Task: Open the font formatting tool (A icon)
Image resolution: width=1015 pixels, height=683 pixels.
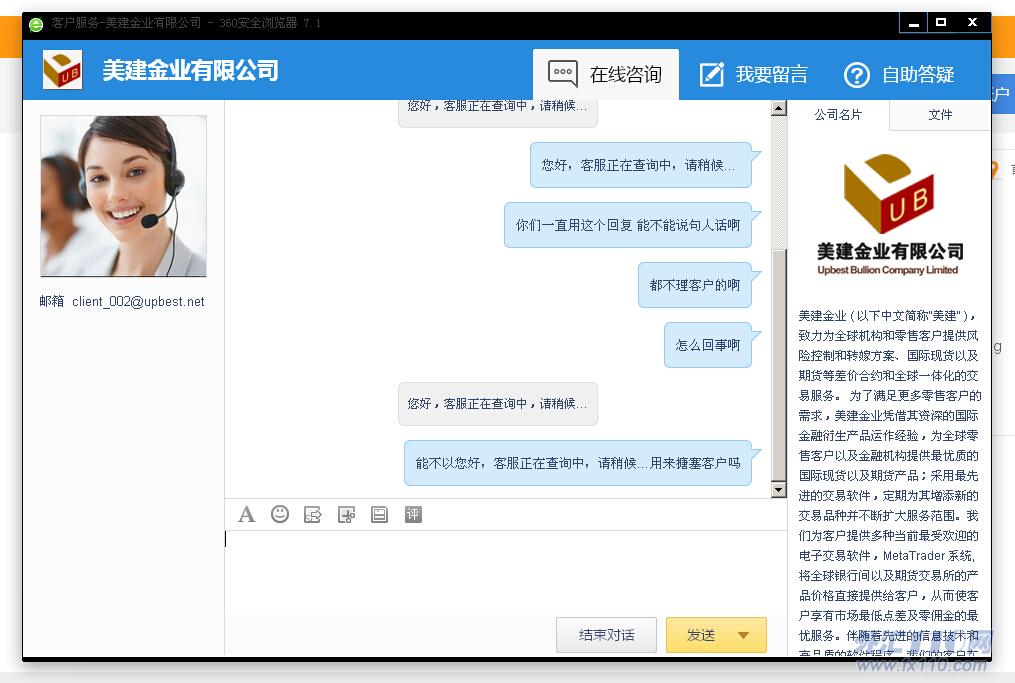Action: pos(247,515)
